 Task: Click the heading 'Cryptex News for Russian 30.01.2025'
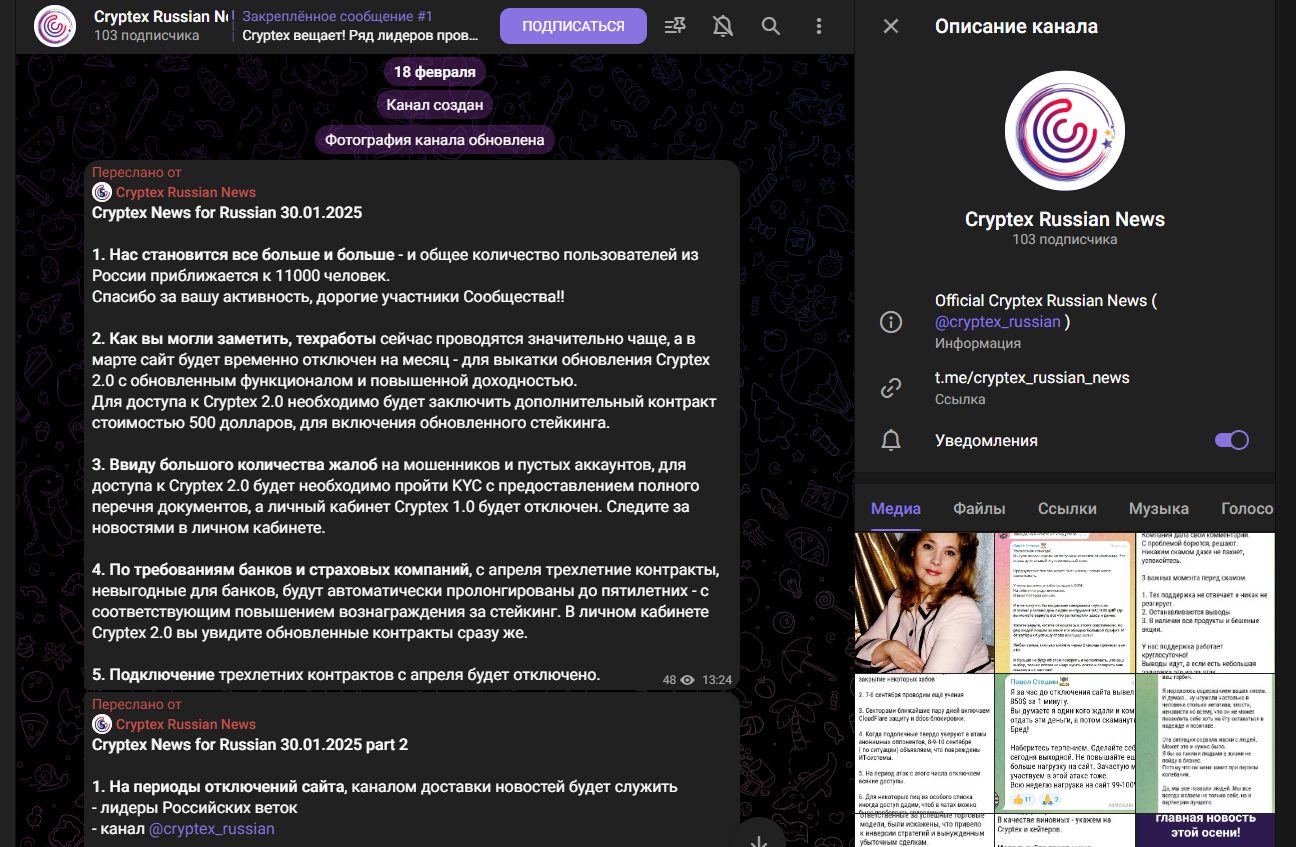click(227, 213)
